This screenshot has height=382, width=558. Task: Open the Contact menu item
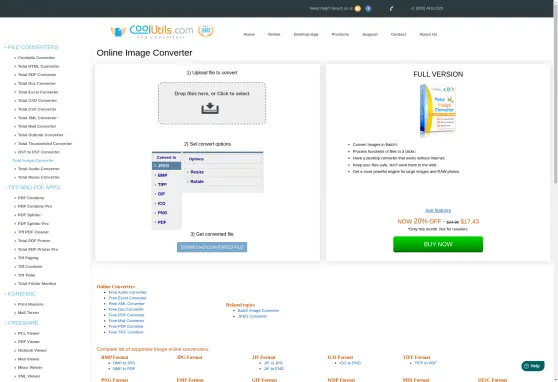pos(398,35)
